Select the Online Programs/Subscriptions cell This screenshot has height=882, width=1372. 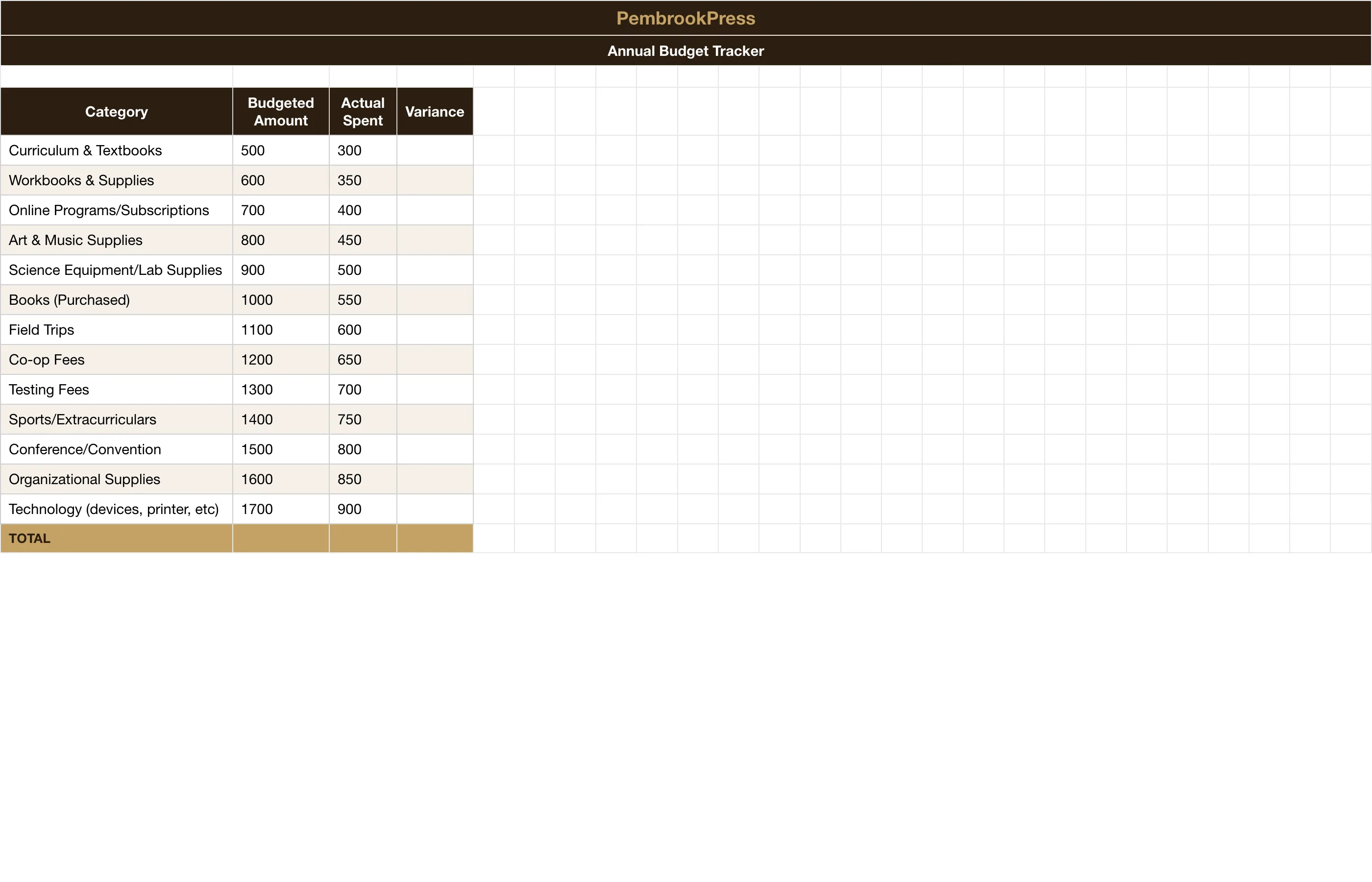(117, 210)
